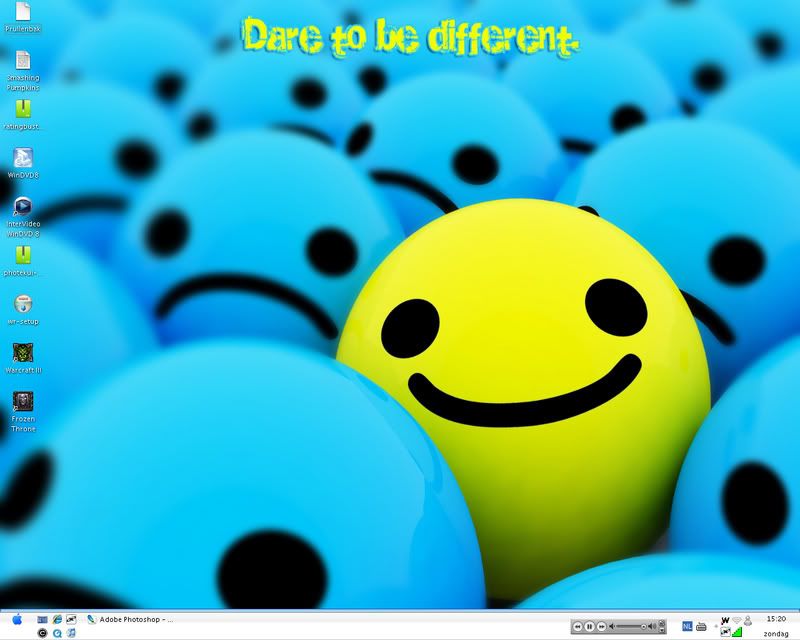Select the ratingbust archive icon

click(x=23, y=114)
